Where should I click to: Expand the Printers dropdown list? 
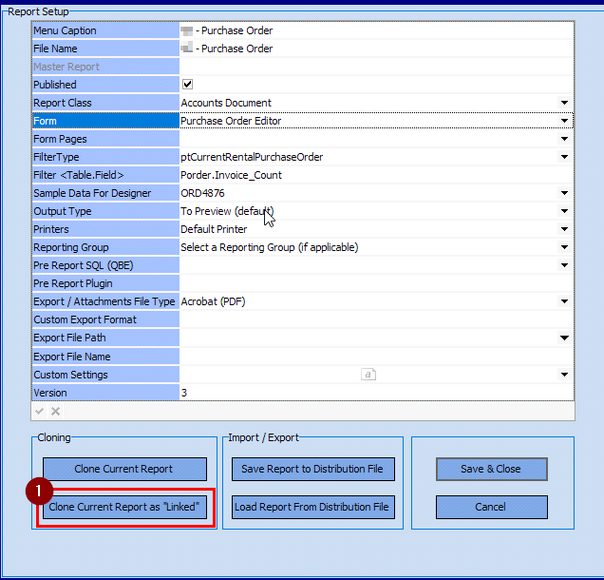[x=564, y=229]
